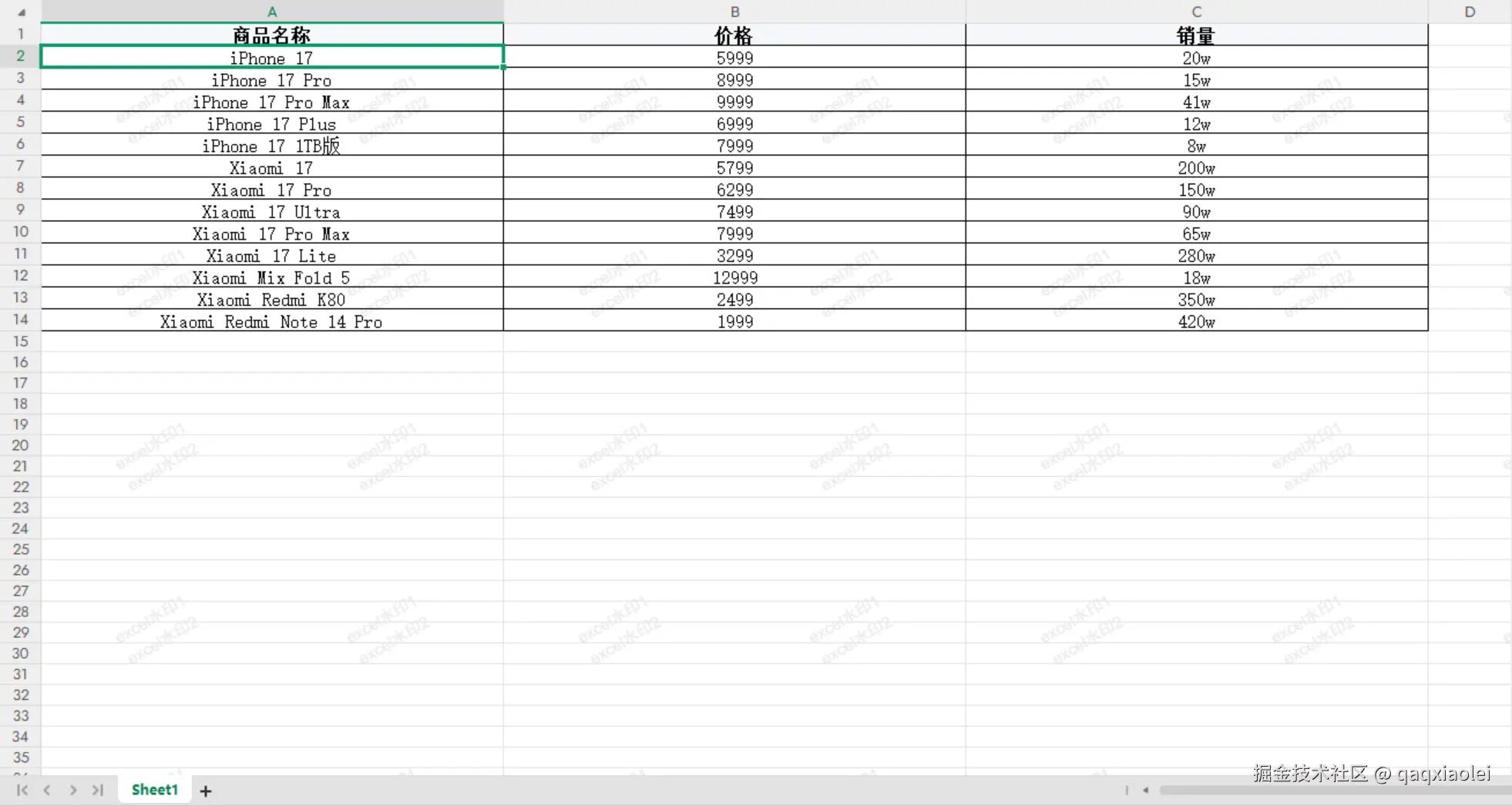This screenshot has height=806, width=1512.
Task: Click the 价格 header cell
Action: (x=734, y=35)
